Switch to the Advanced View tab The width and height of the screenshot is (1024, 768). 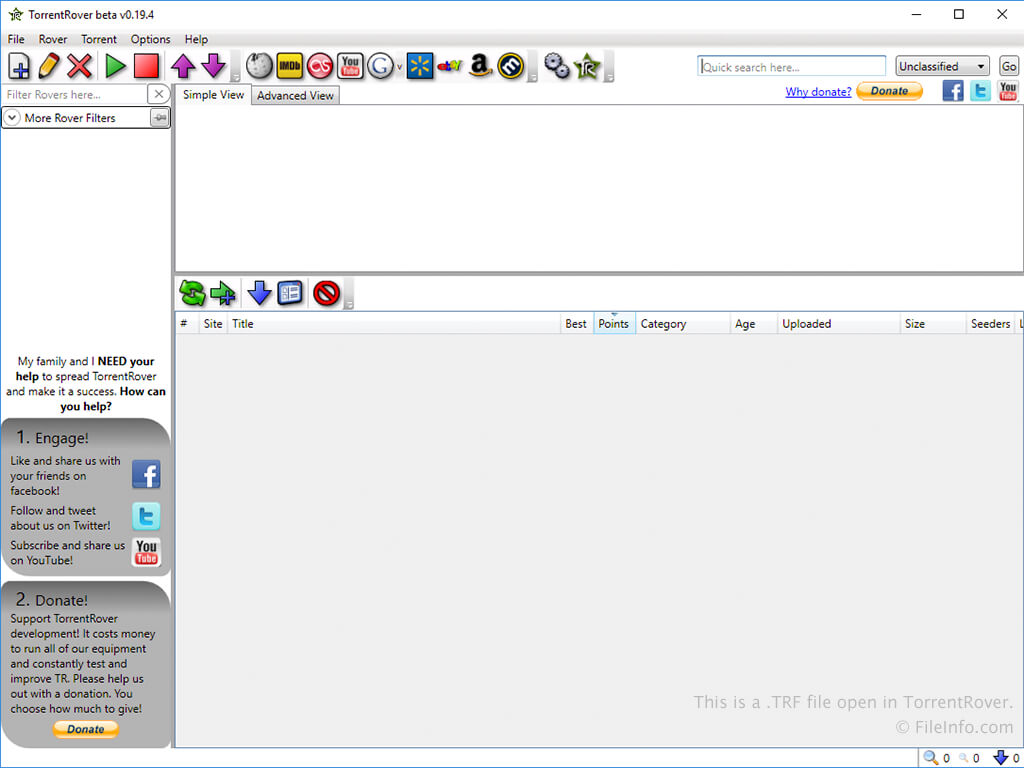click(295, 95)
